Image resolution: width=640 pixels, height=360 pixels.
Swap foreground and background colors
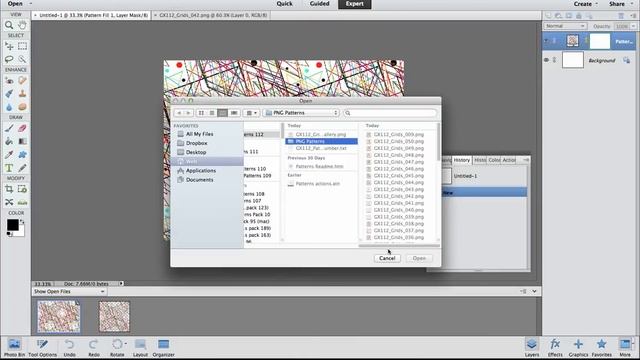(22, 222)
